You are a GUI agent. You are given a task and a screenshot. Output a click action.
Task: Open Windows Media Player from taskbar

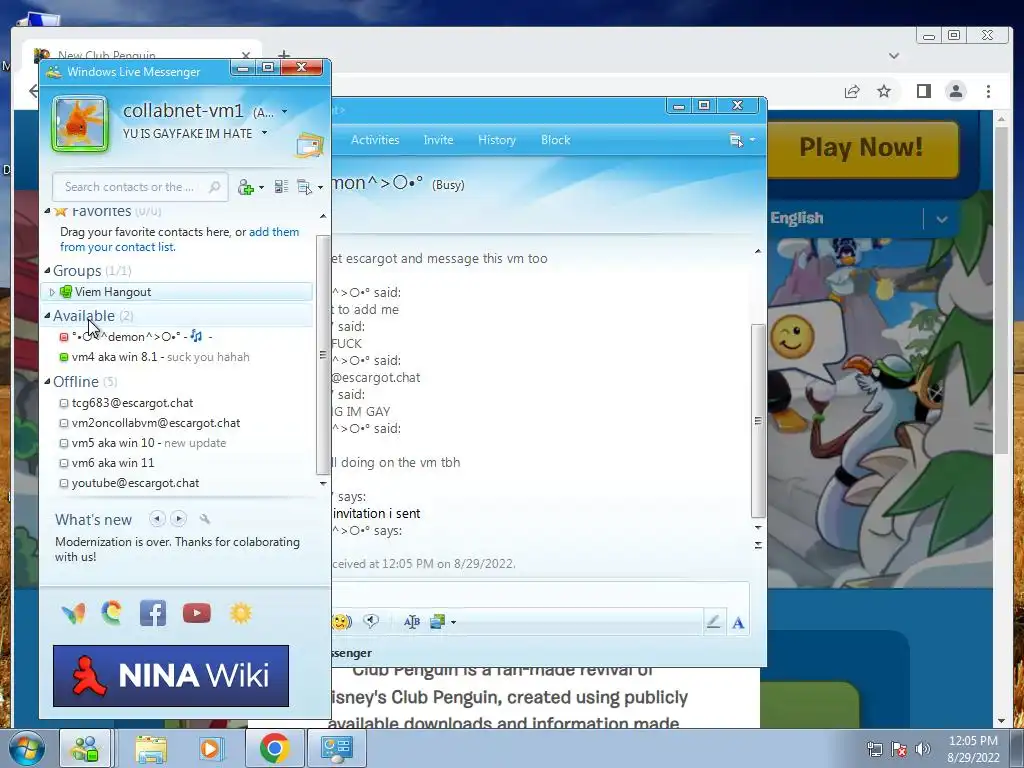pos(211,748)
